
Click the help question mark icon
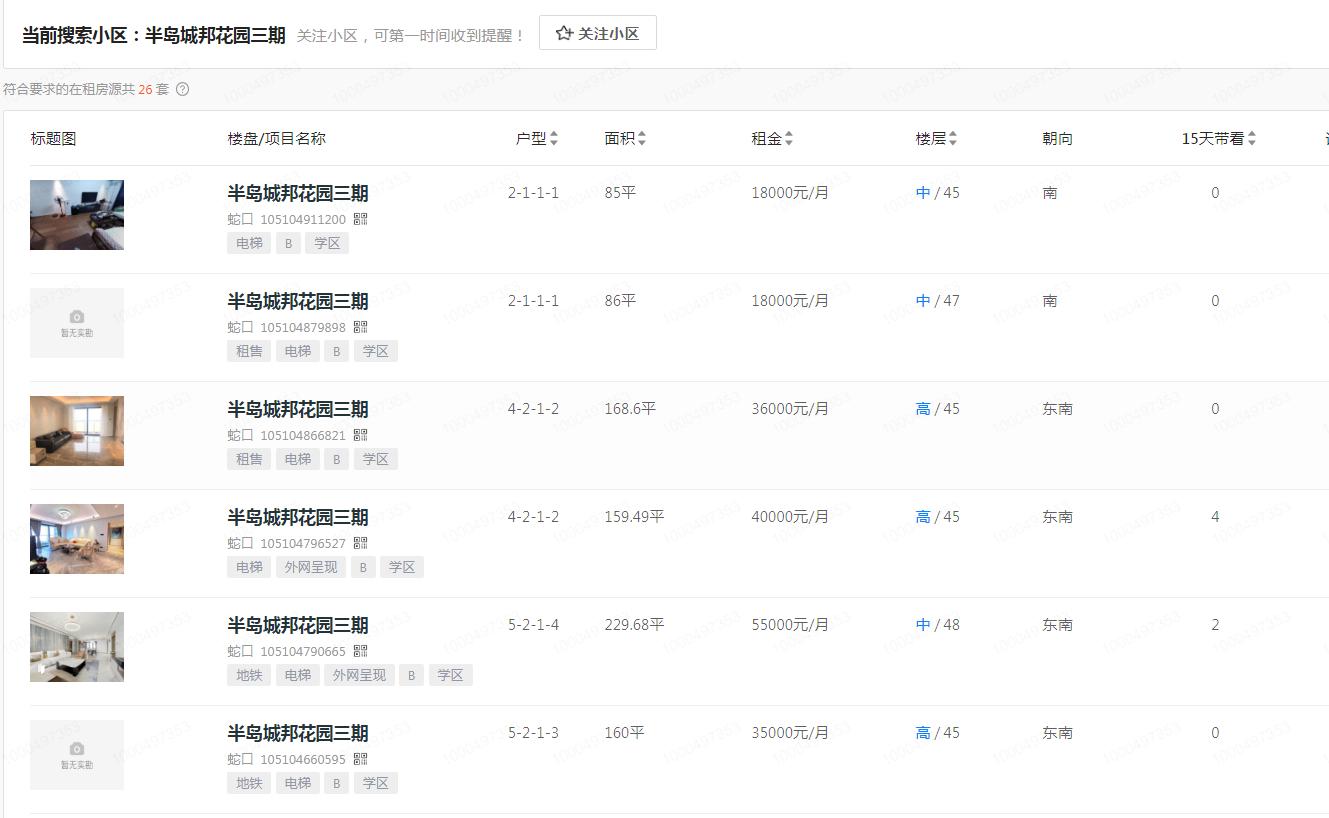click(182, 89)
